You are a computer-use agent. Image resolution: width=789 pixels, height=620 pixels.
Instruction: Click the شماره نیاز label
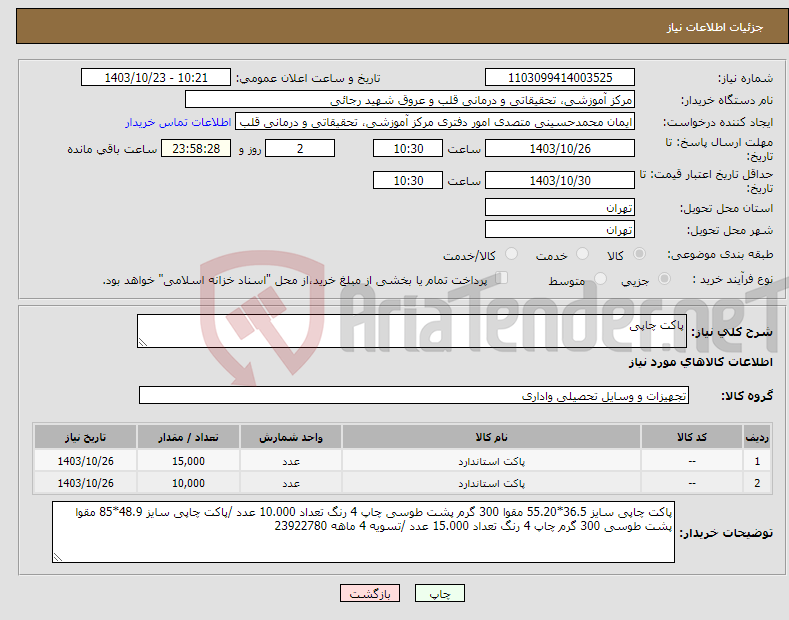coord(745,78)
